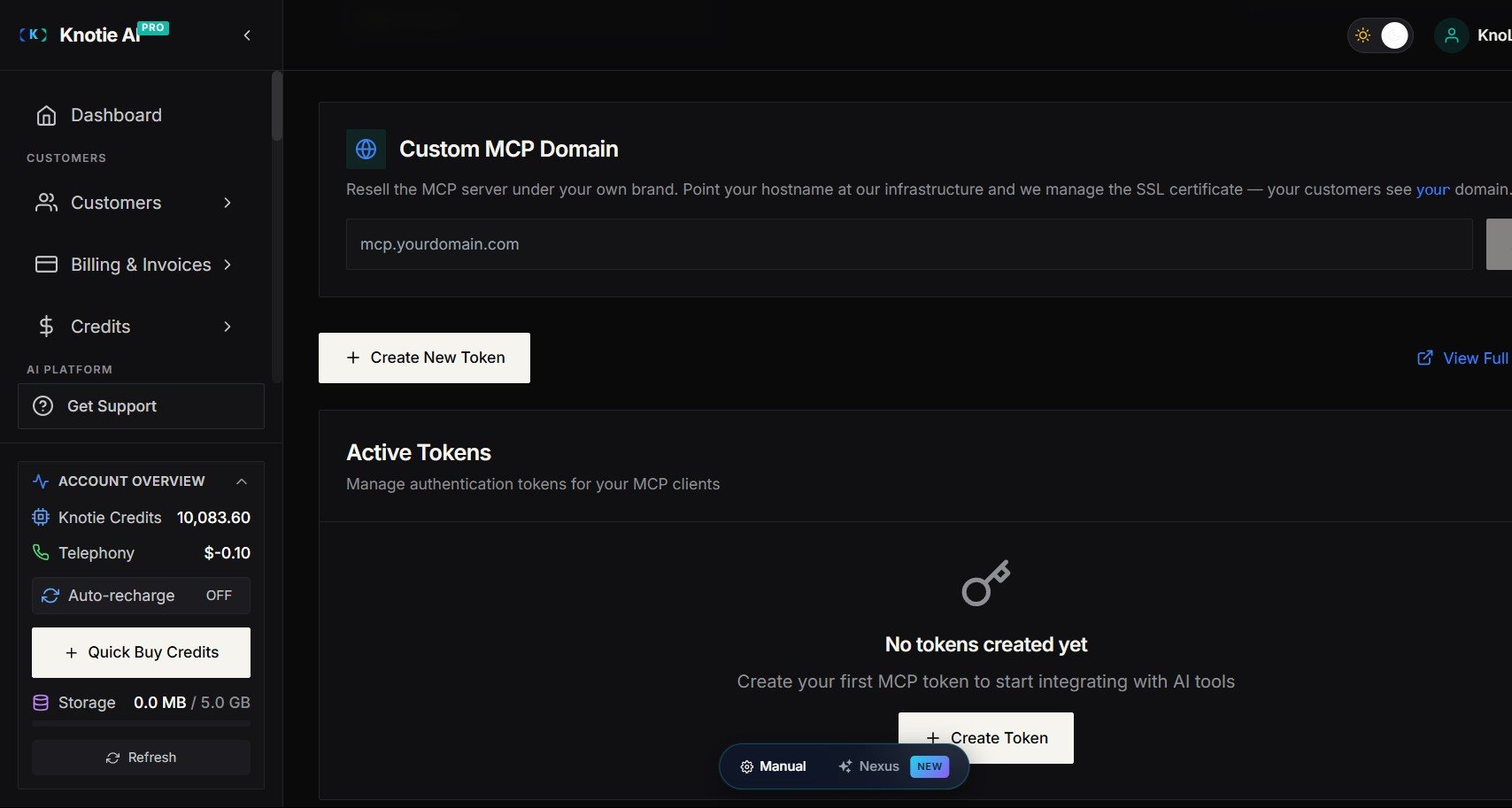Click the Billing card icon
1512x808 pixels.
pos(46,265)
